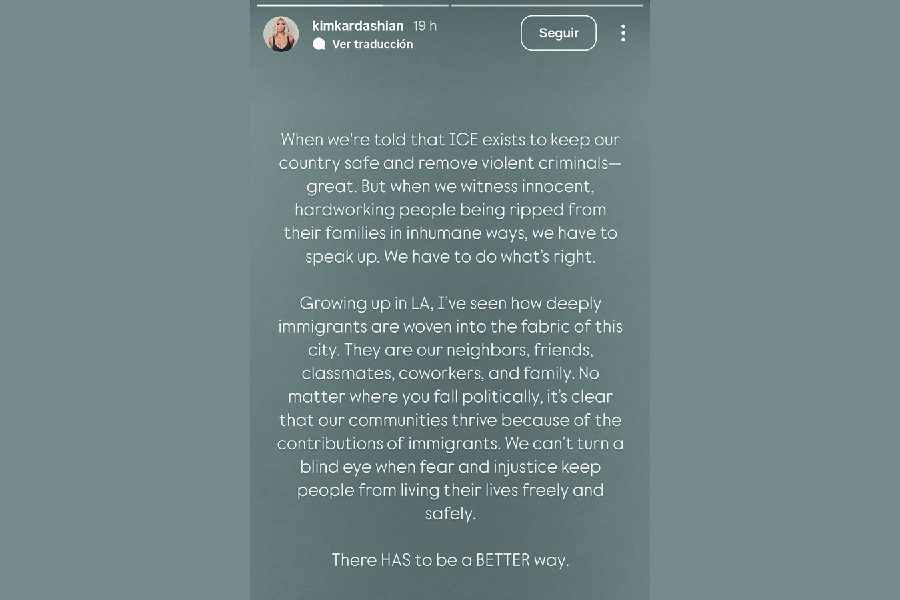900x600 pixels.
Task: Click the Seguir follow button
Action: (558, 33)
